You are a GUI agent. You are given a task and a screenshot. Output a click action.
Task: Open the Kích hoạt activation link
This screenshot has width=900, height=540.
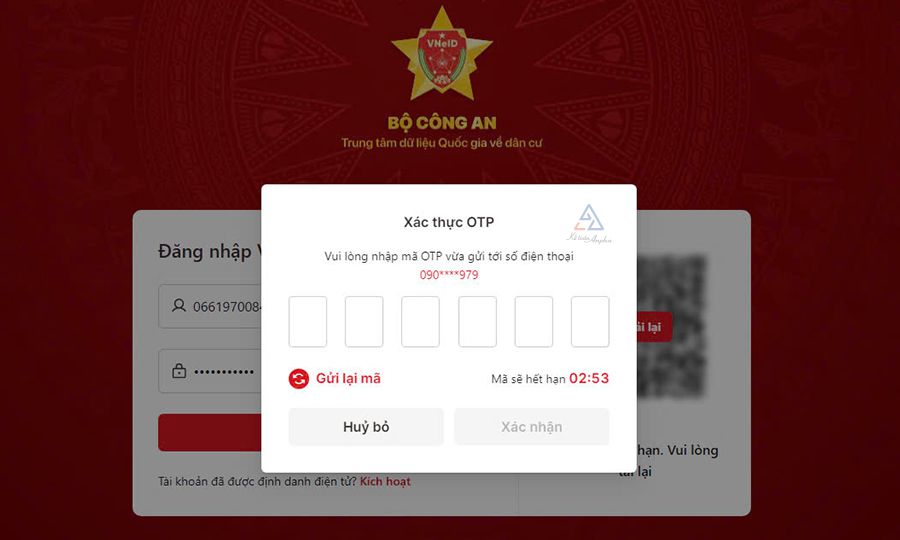pos(385,481)
